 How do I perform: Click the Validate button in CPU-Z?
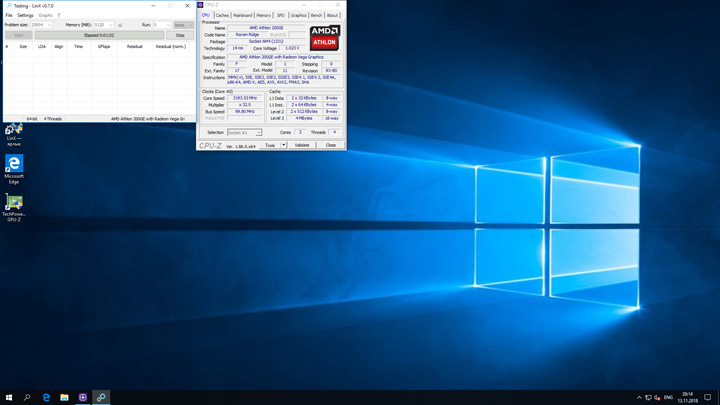click(x=302, y=145)
